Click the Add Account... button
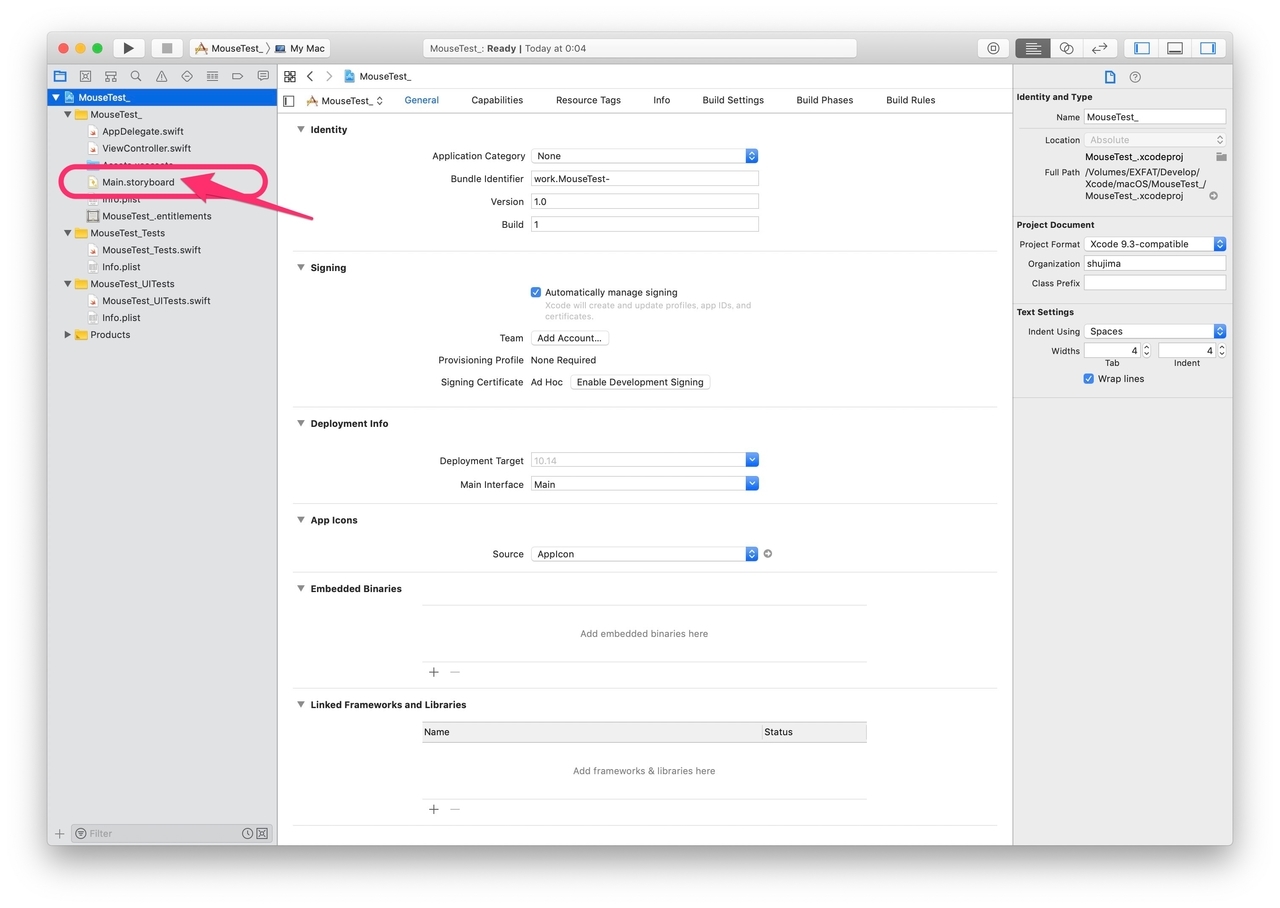The image size is (1280, 908). point(569,338)
